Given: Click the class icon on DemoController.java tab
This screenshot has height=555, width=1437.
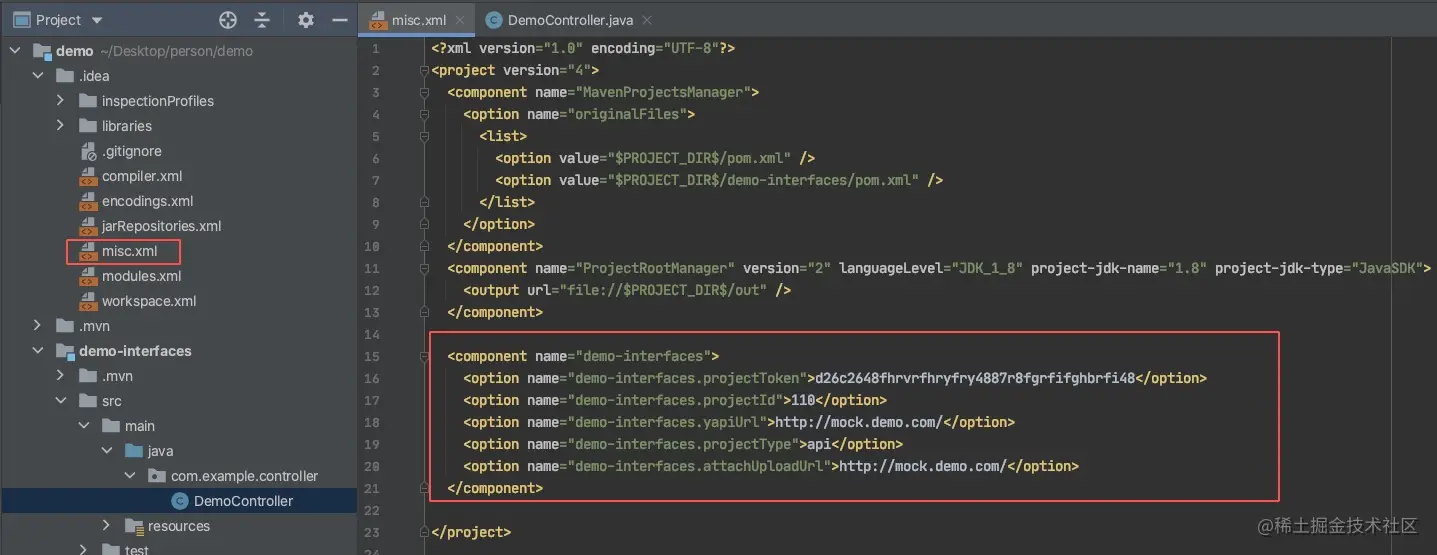Looking at the screenshot, I should (x=494, y=20).
